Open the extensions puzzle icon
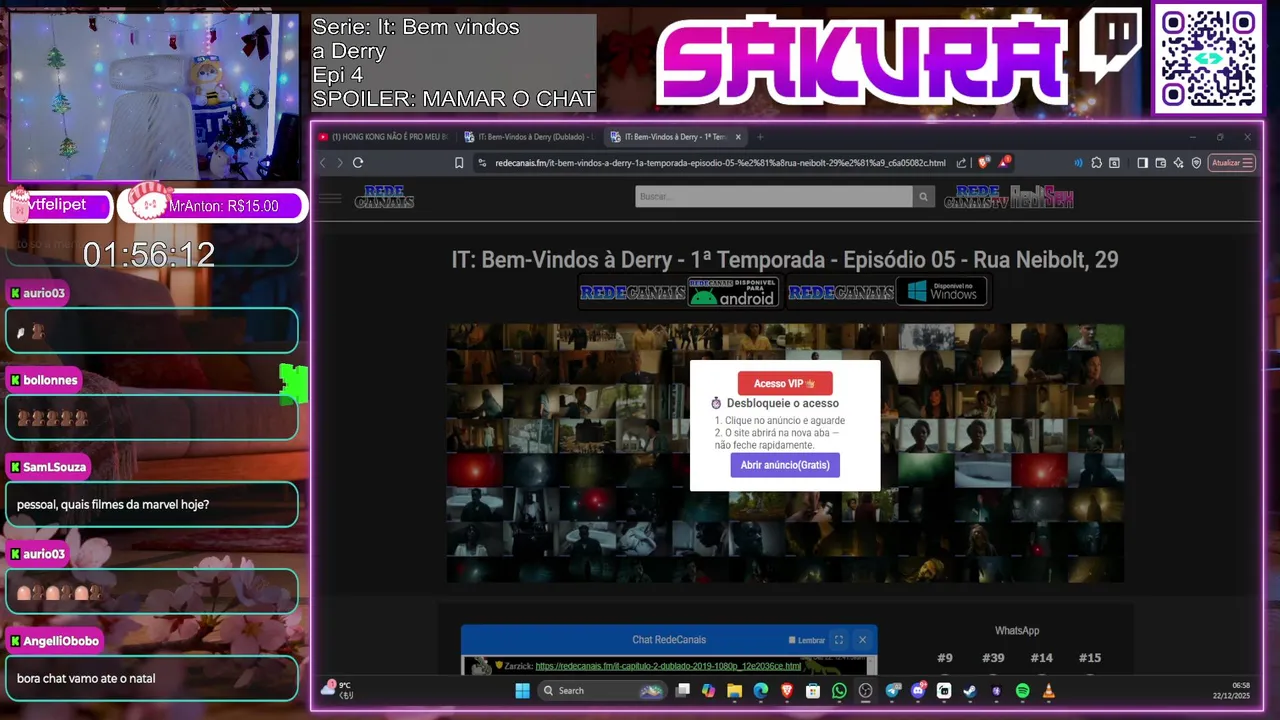 (1097, 163)
